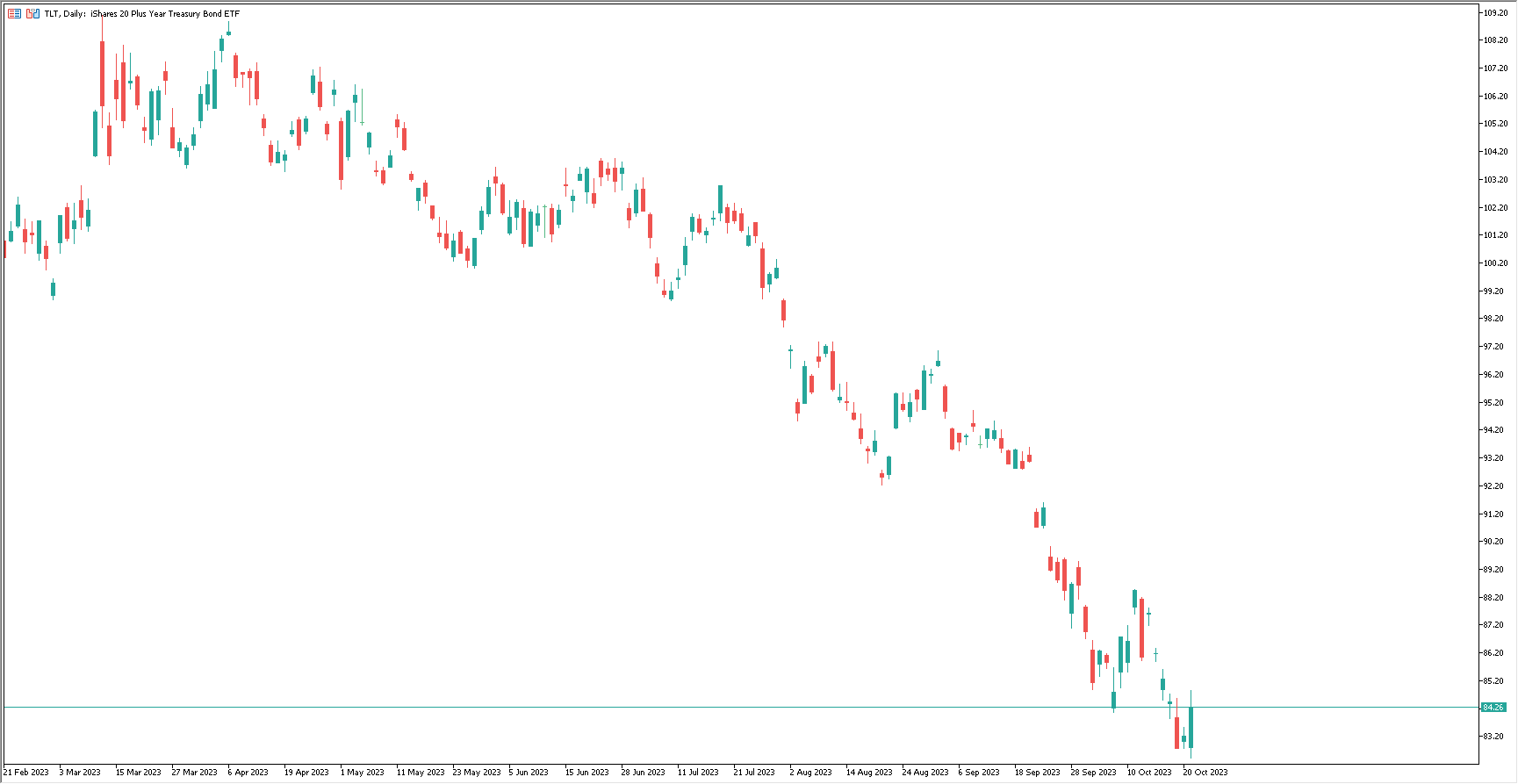This screenshot has height=784, width=1518.
Task: Click the 11 Jul 2023 date label
Action: tap(698, 773)
